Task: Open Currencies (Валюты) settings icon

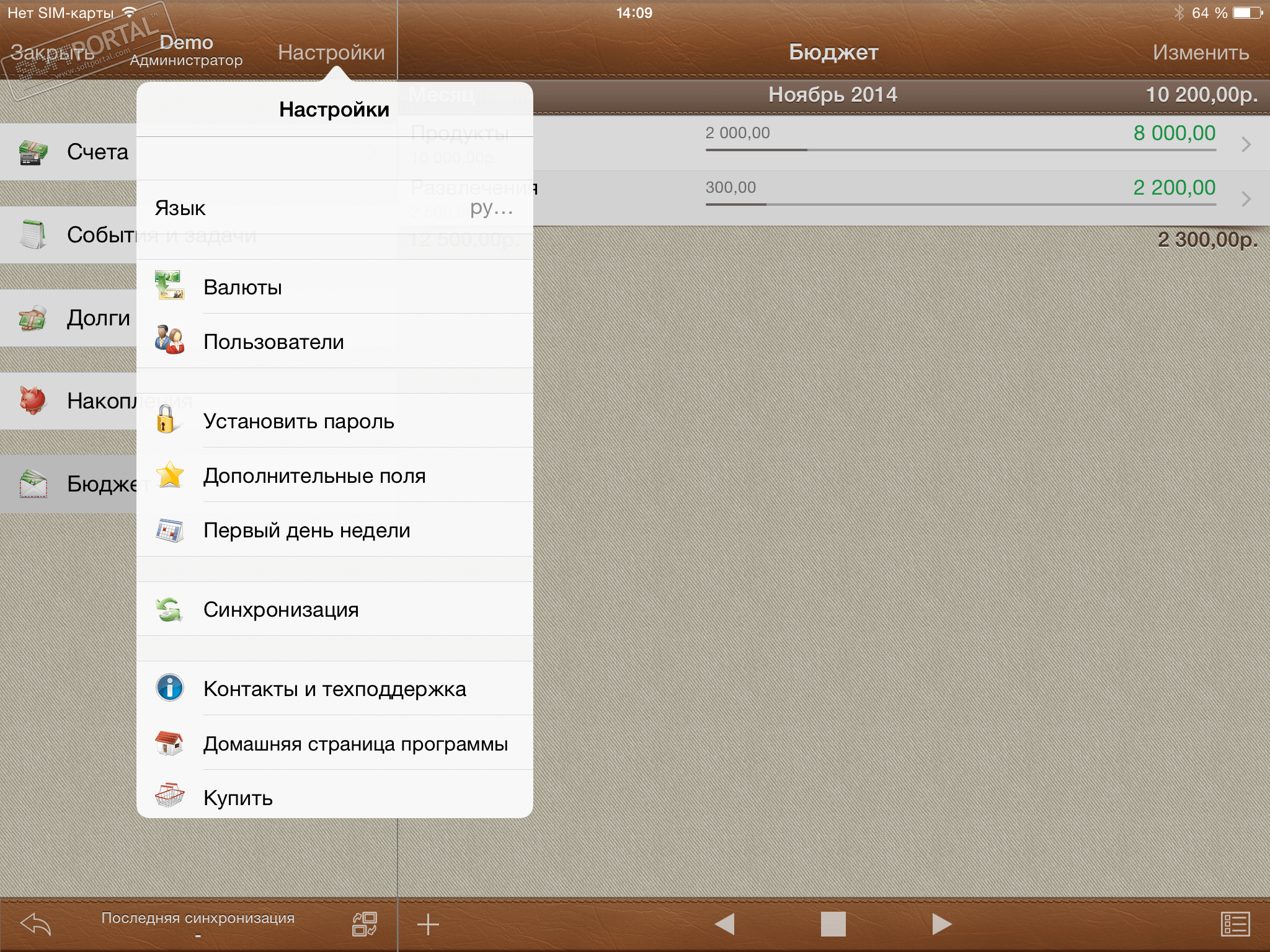Action: click(169, 286)
